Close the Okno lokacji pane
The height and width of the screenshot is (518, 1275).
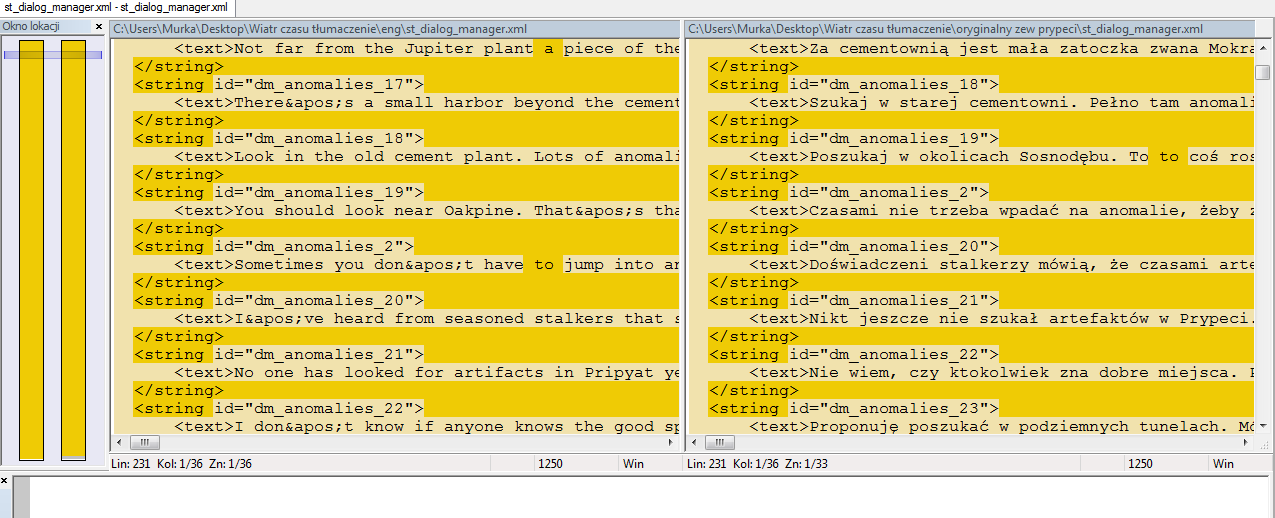click(99, 27)
